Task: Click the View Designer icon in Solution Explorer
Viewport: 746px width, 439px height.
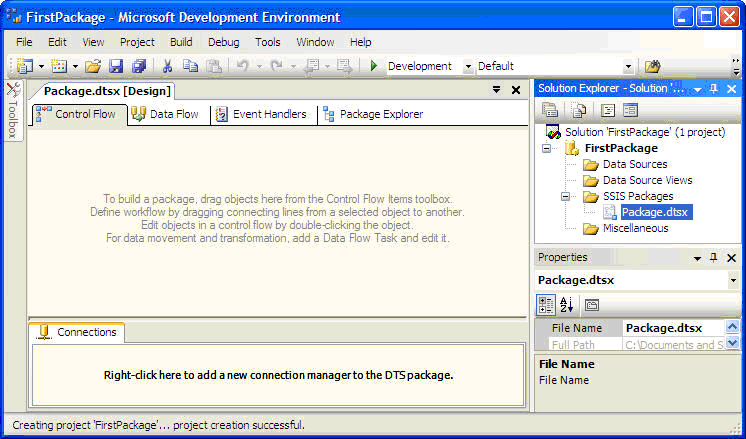Action: point(630,110)
